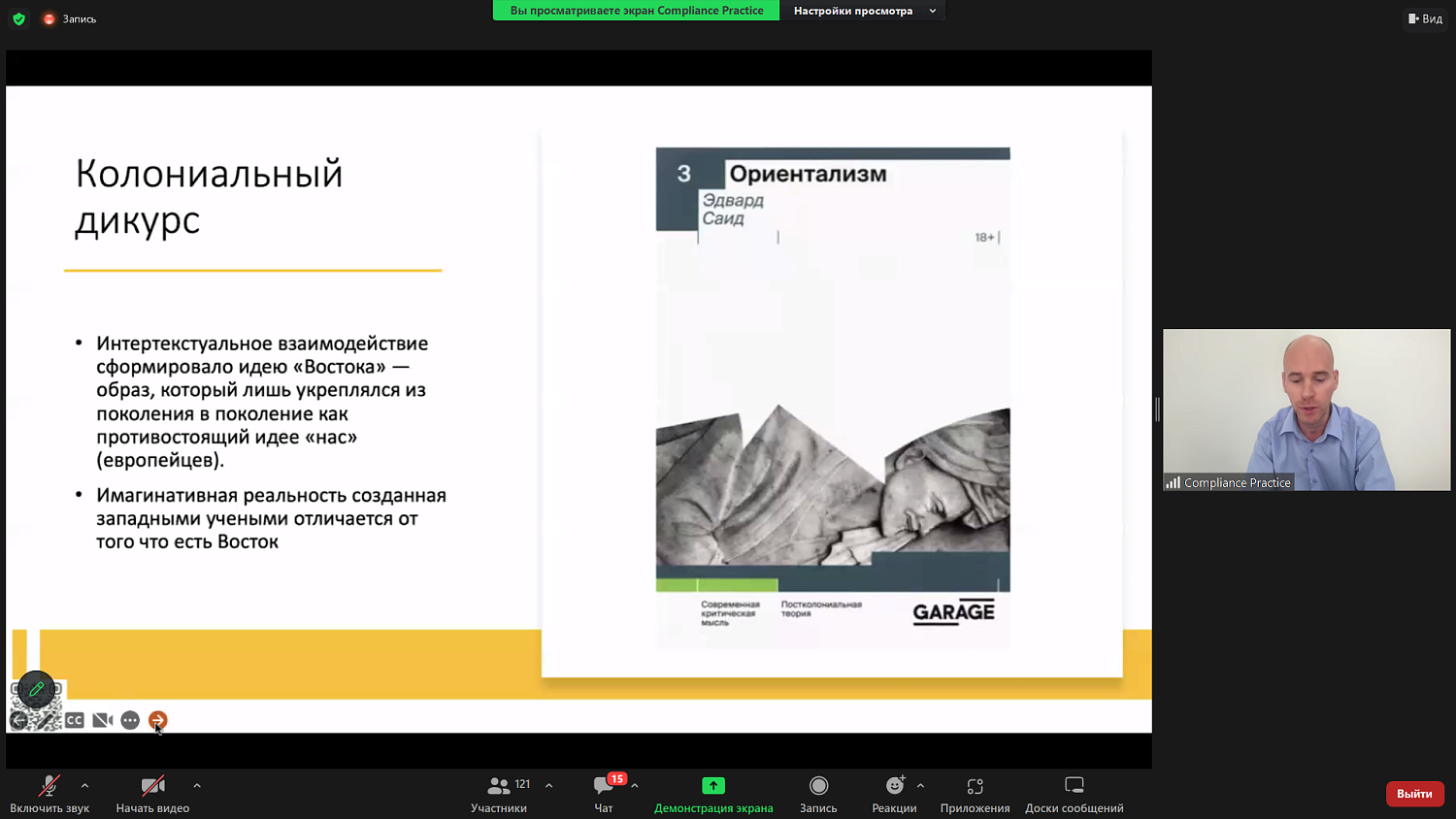This screenshot has height=819, width=1456.
Task: Toggle the slide camera-off icon
Action: point(103,720)
